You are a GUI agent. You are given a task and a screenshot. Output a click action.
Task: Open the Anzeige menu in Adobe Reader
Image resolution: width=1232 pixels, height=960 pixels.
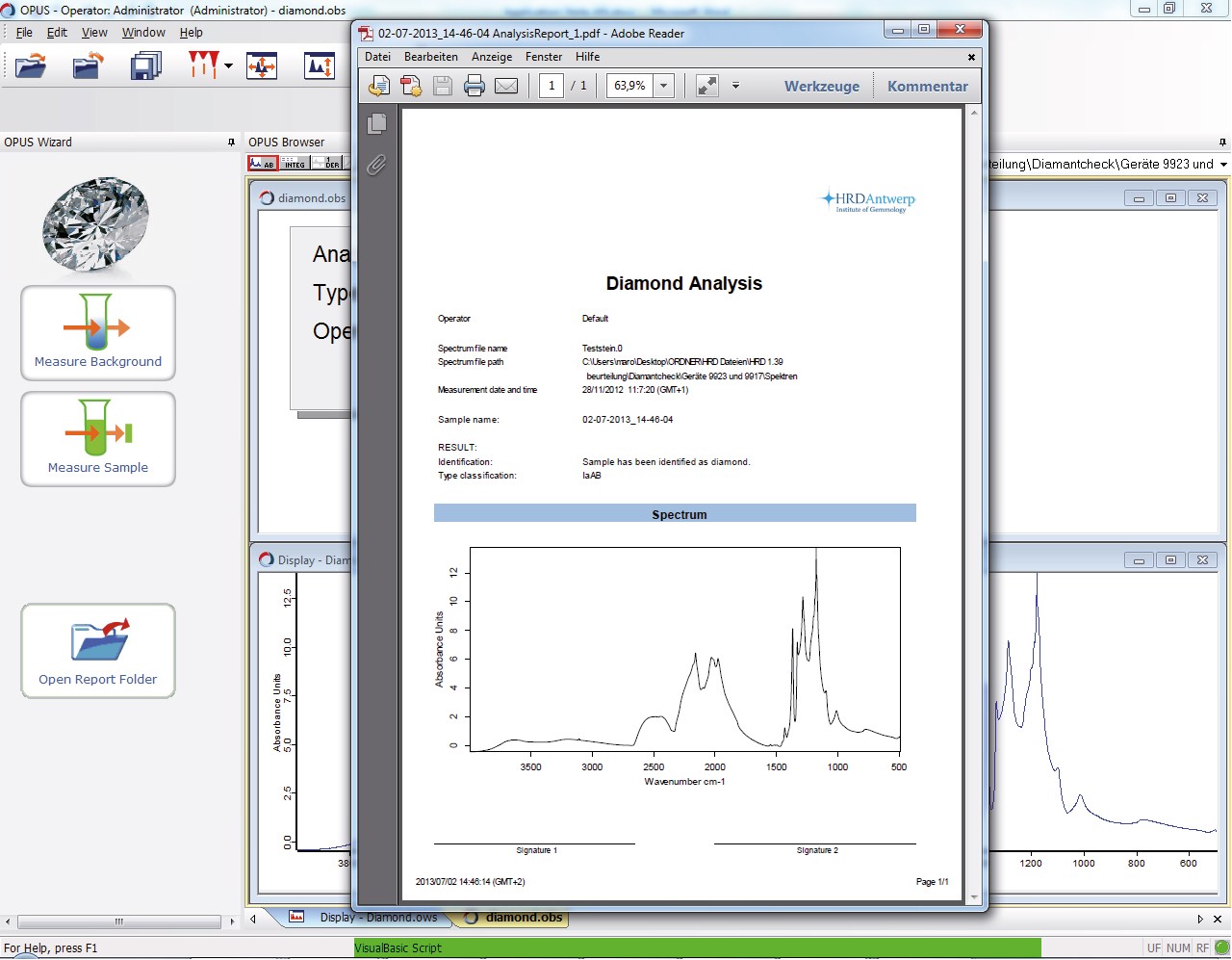point(492,57)
